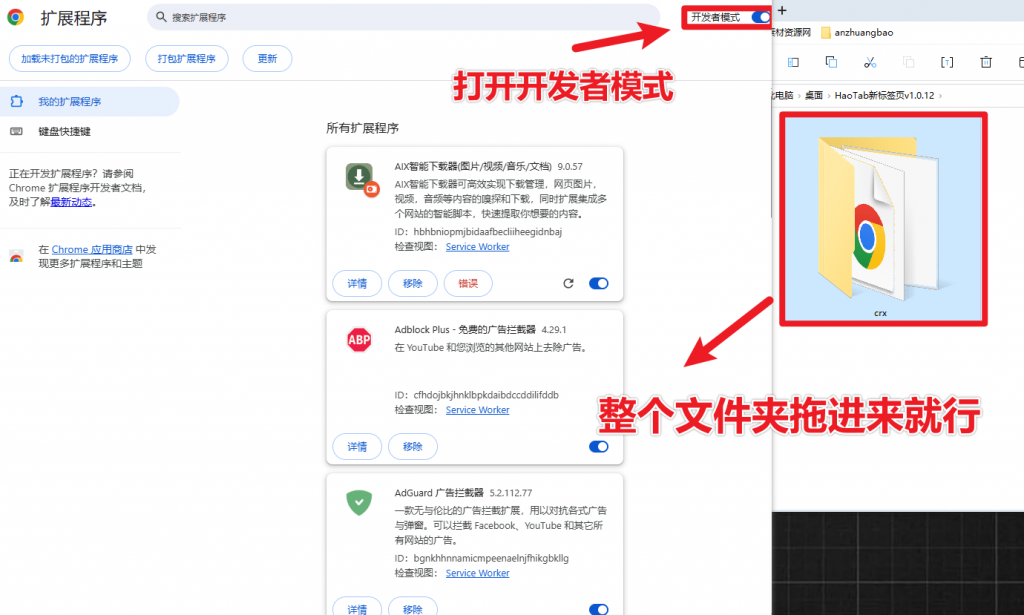
Task: Click the copy icon in File Explorer toolbar
Action: 831,62
